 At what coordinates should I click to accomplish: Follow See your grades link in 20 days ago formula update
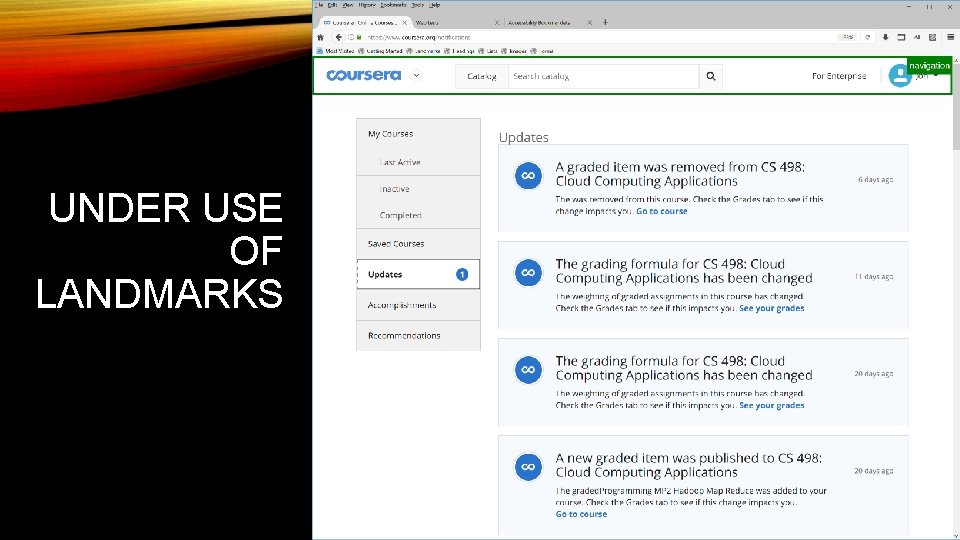click(771, 405)
